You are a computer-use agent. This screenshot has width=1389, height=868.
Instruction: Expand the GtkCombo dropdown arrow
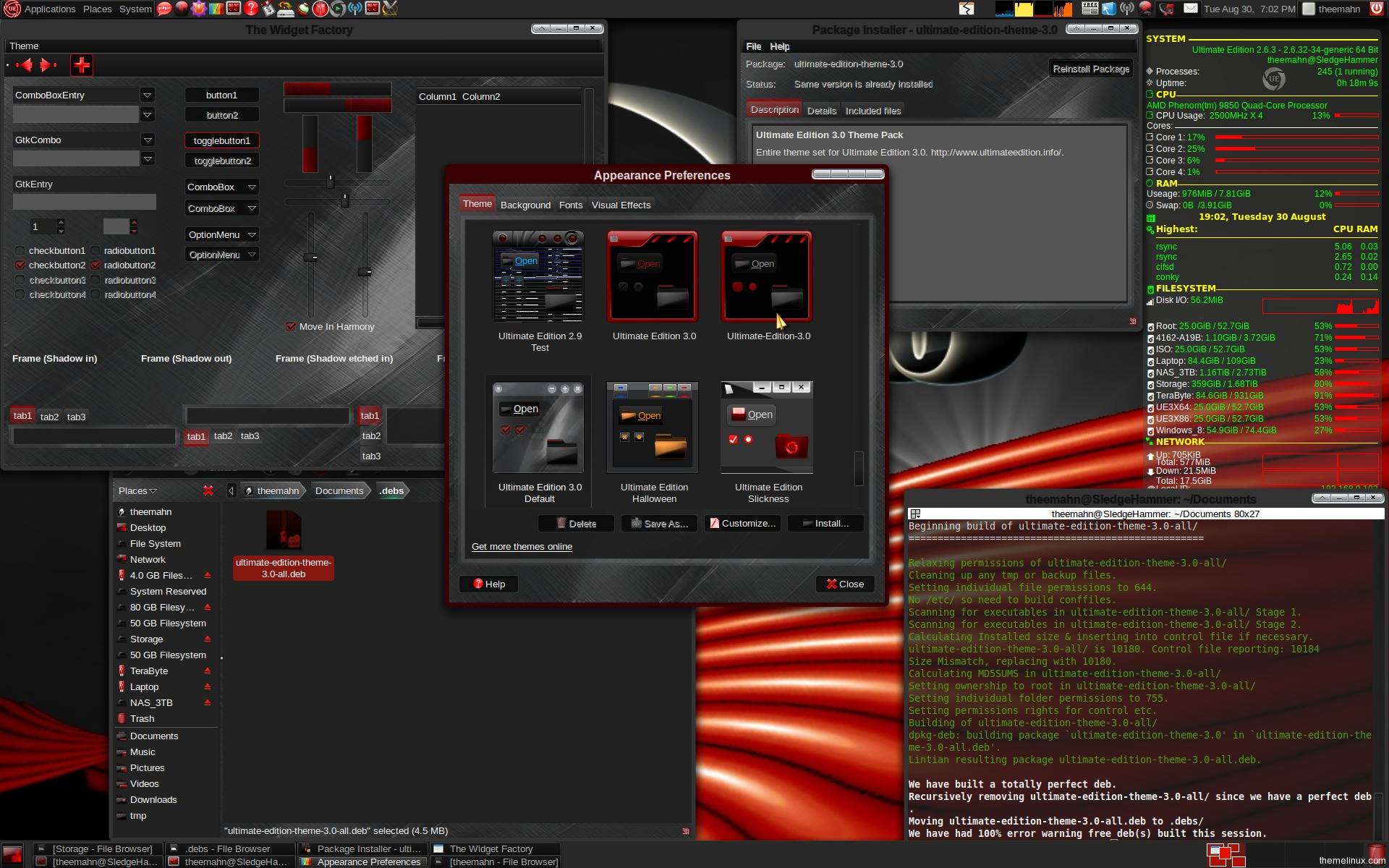coord(148,140)
